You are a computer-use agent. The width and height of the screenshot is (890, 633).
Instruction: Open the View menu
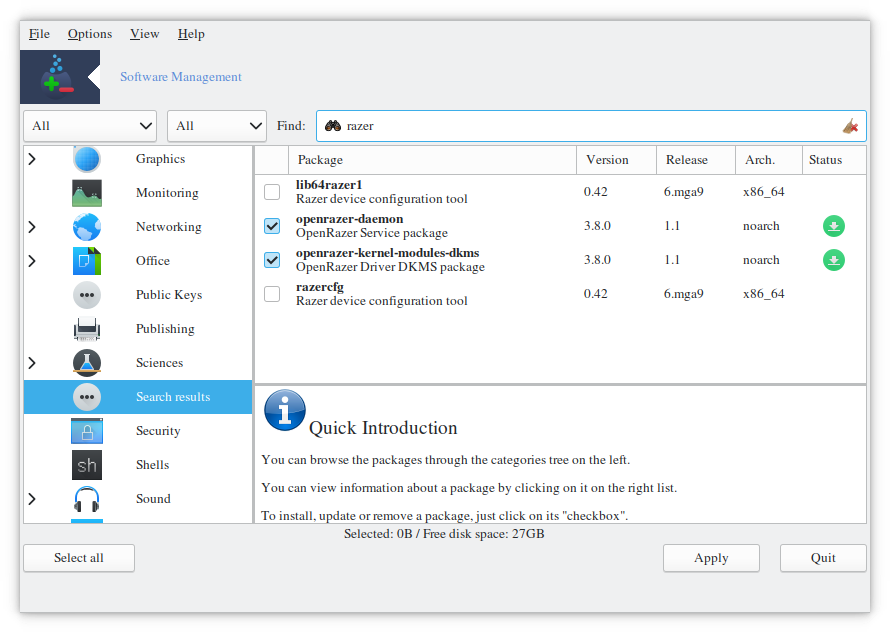point(144,34)
